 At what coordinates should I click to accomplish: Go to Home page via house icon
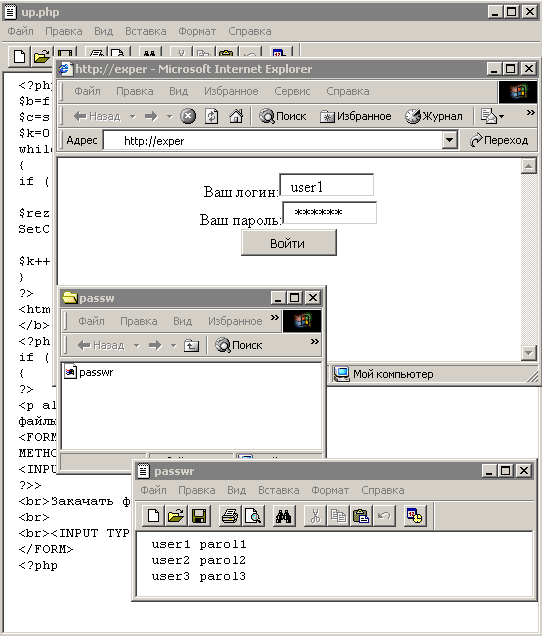[x=236, y=116]
